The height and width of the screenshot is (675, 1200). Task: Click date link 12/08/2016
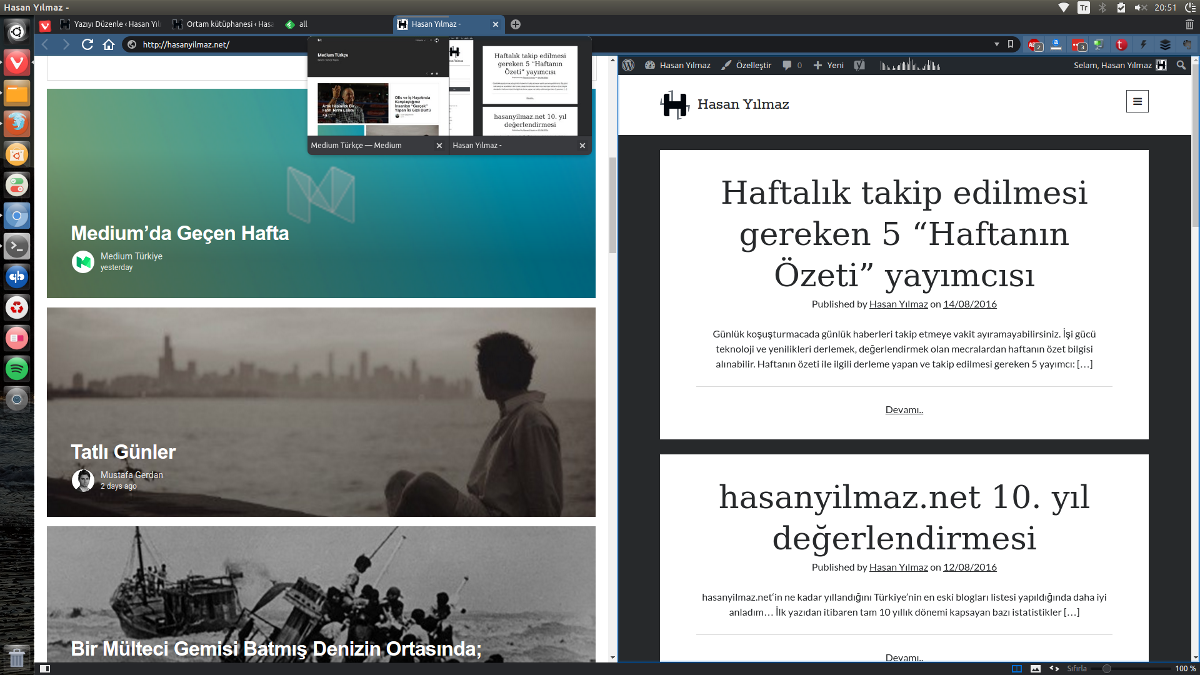tap(970, 567)
